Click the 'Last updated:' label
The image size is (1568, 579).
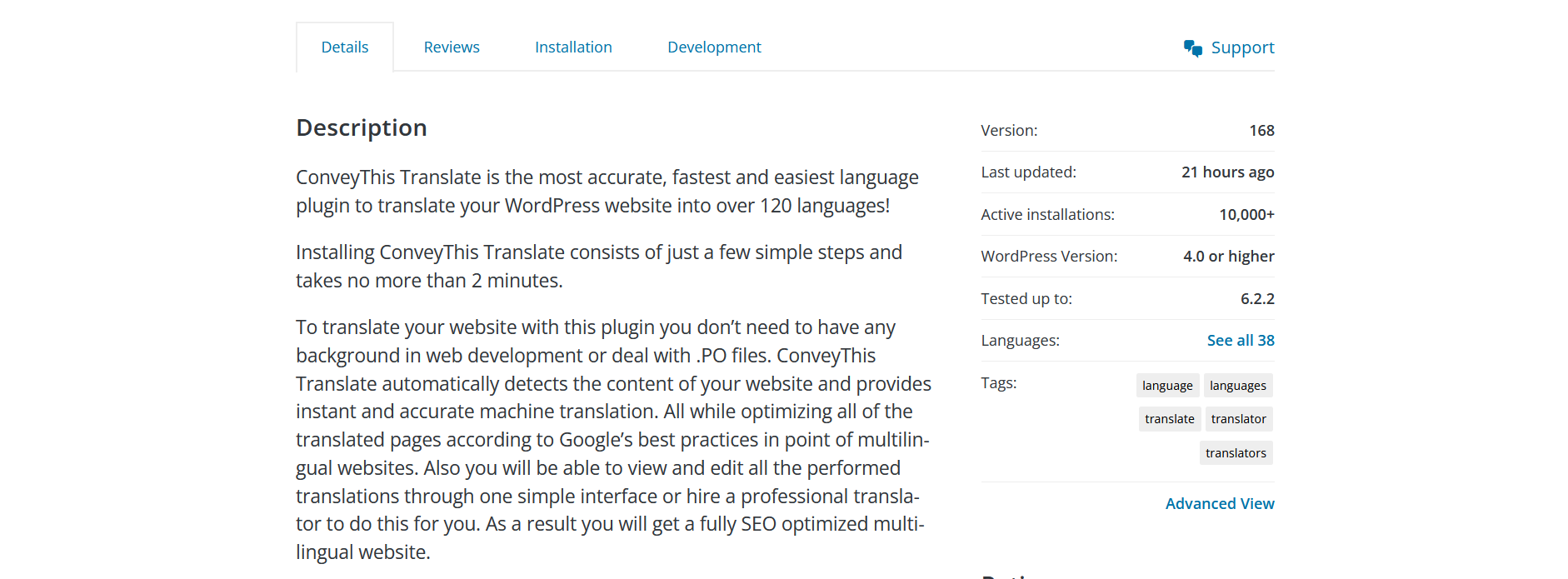[1028, 172]
